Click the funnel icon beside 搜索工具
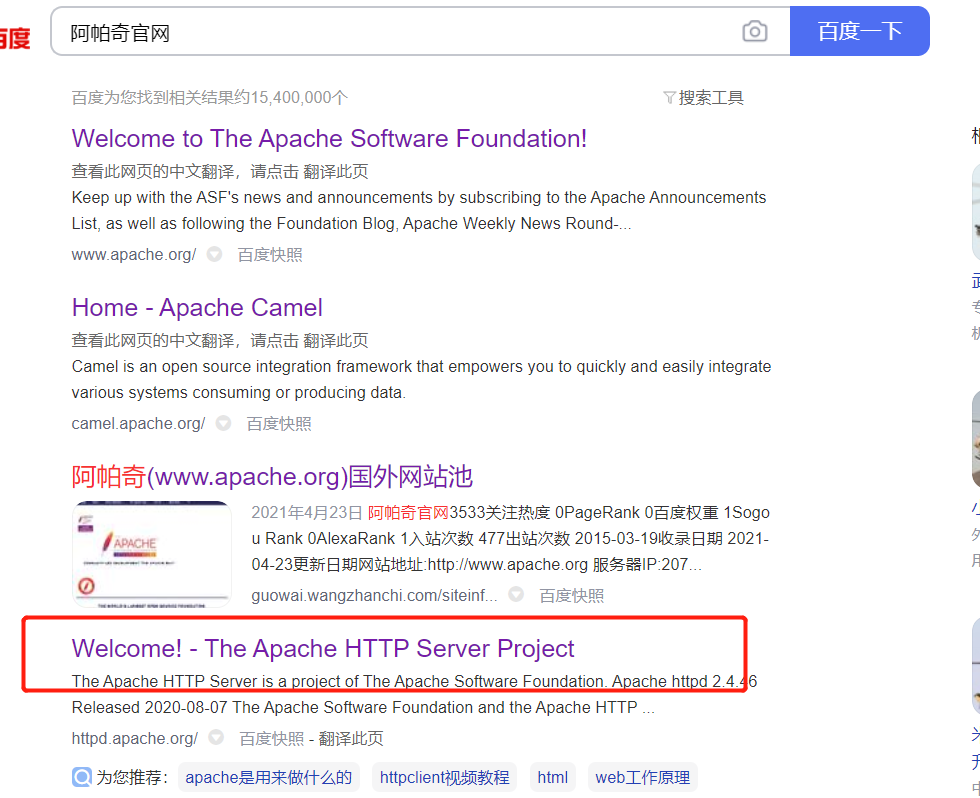This screenshot has height=798, width=980. (668, 97)
